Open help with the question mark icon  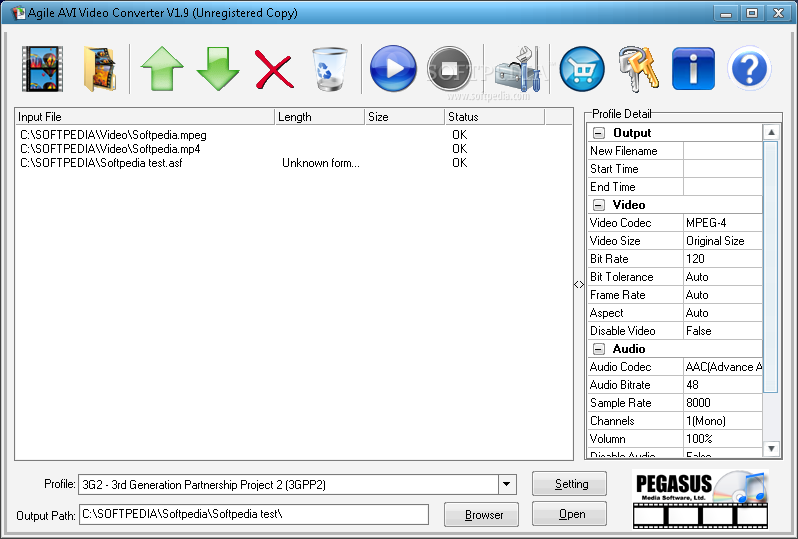(x=749, y=69)
